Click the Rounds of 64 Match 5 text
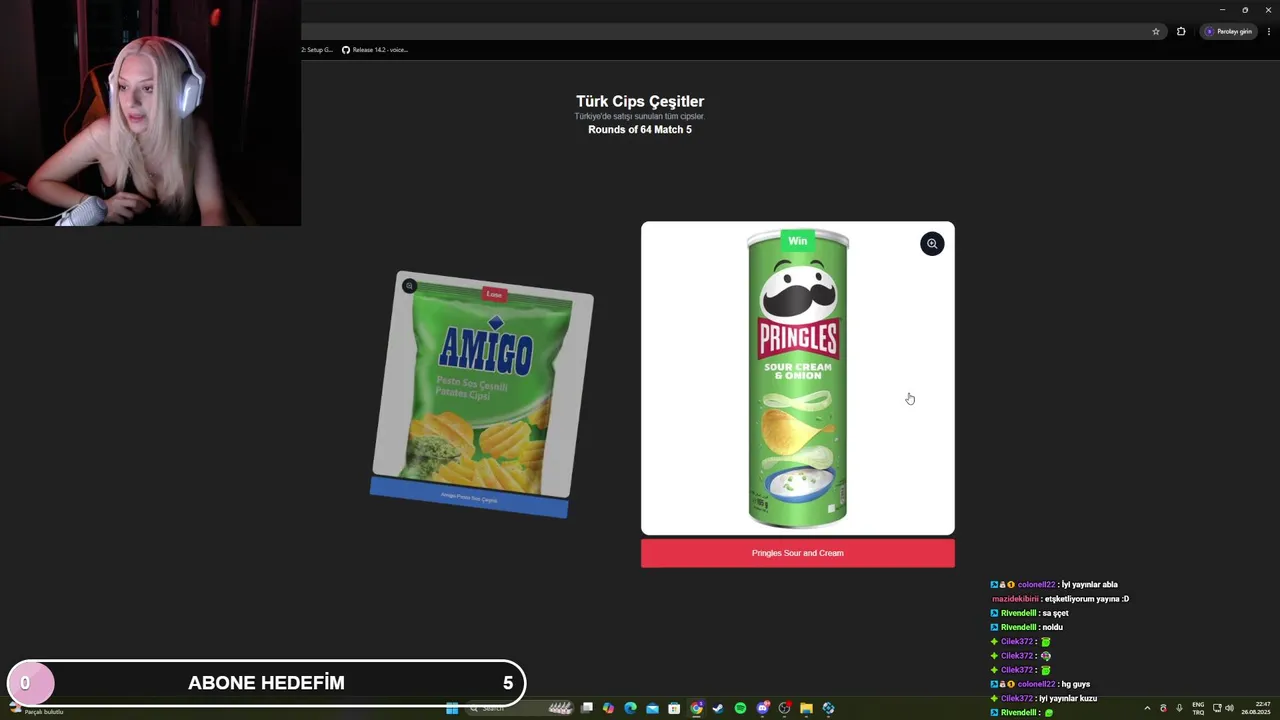 [640, 130]
